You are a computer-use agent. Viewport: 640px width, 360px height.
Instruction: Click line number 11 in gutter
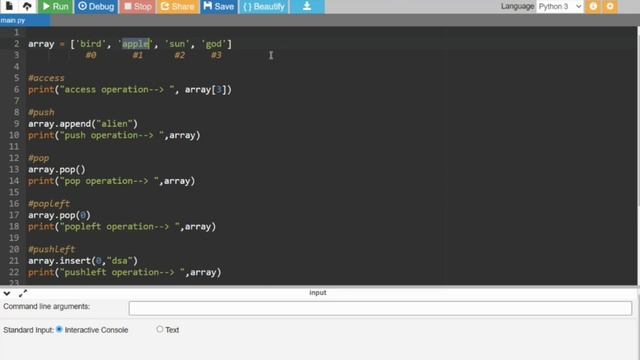coord(14,147)
